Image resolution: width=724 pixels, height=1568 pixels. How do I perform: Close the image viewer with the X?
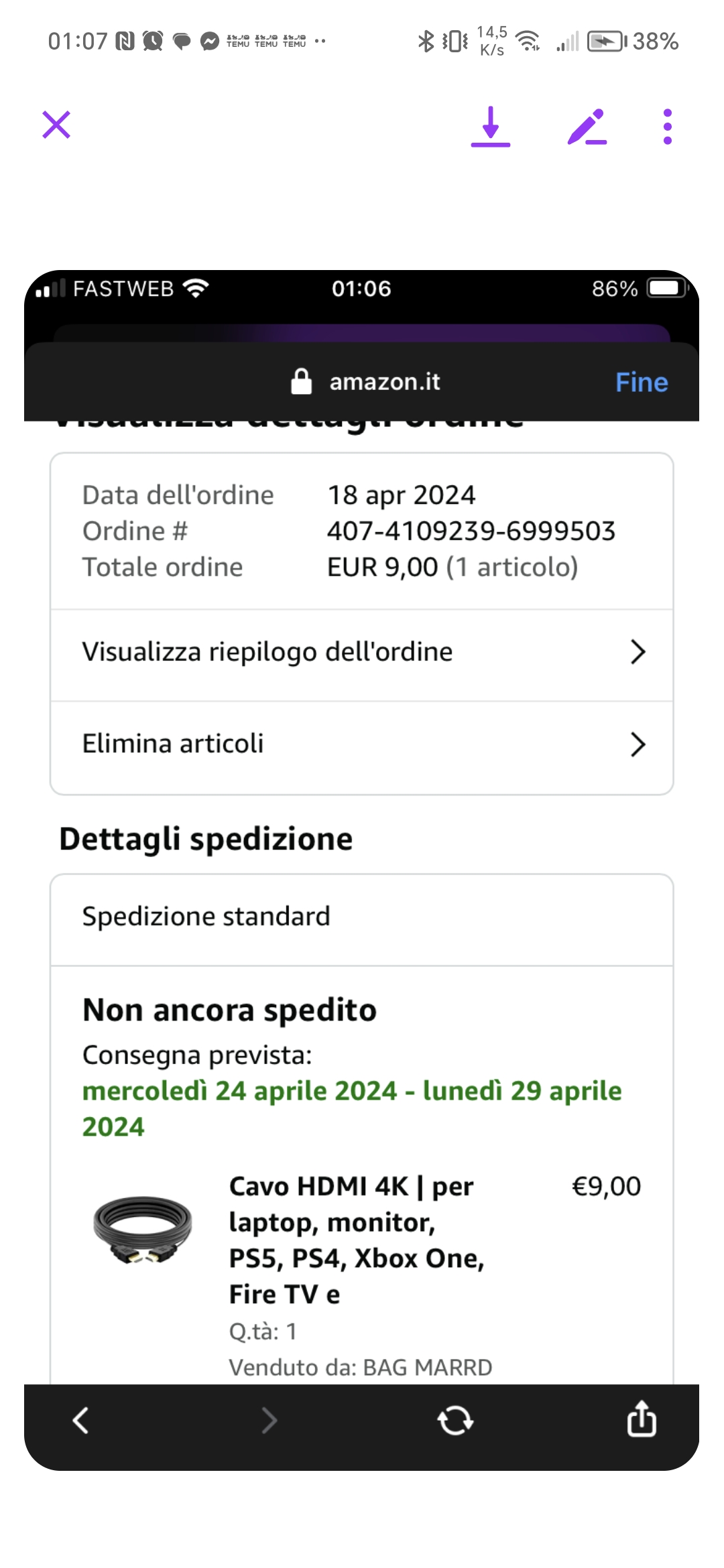click(56, 125)
